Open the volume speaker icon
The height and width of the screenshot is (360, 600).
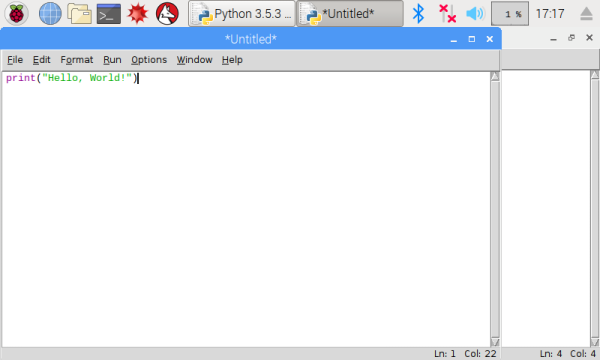pyautogui.click(x=475, y=14)
